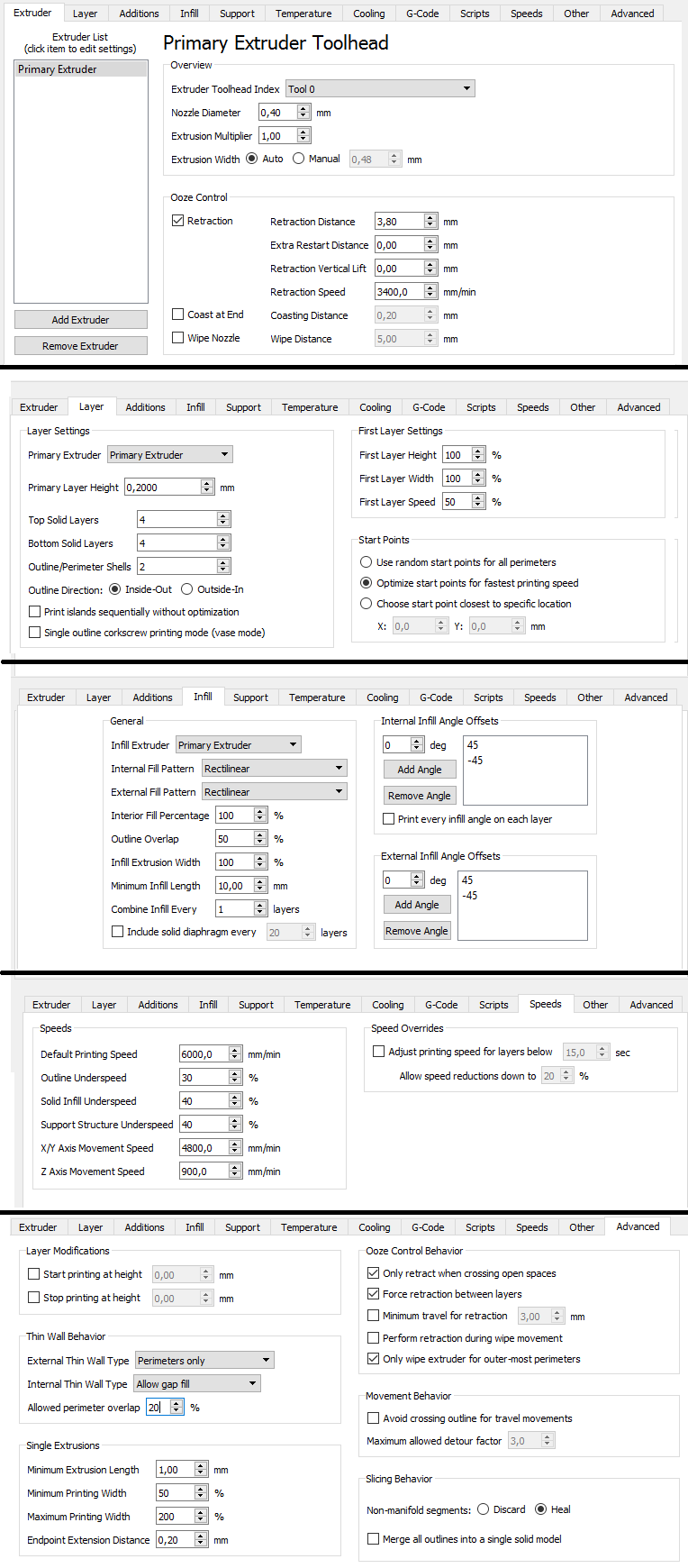Select Outside-In outline direction

(x=187, y=589)
